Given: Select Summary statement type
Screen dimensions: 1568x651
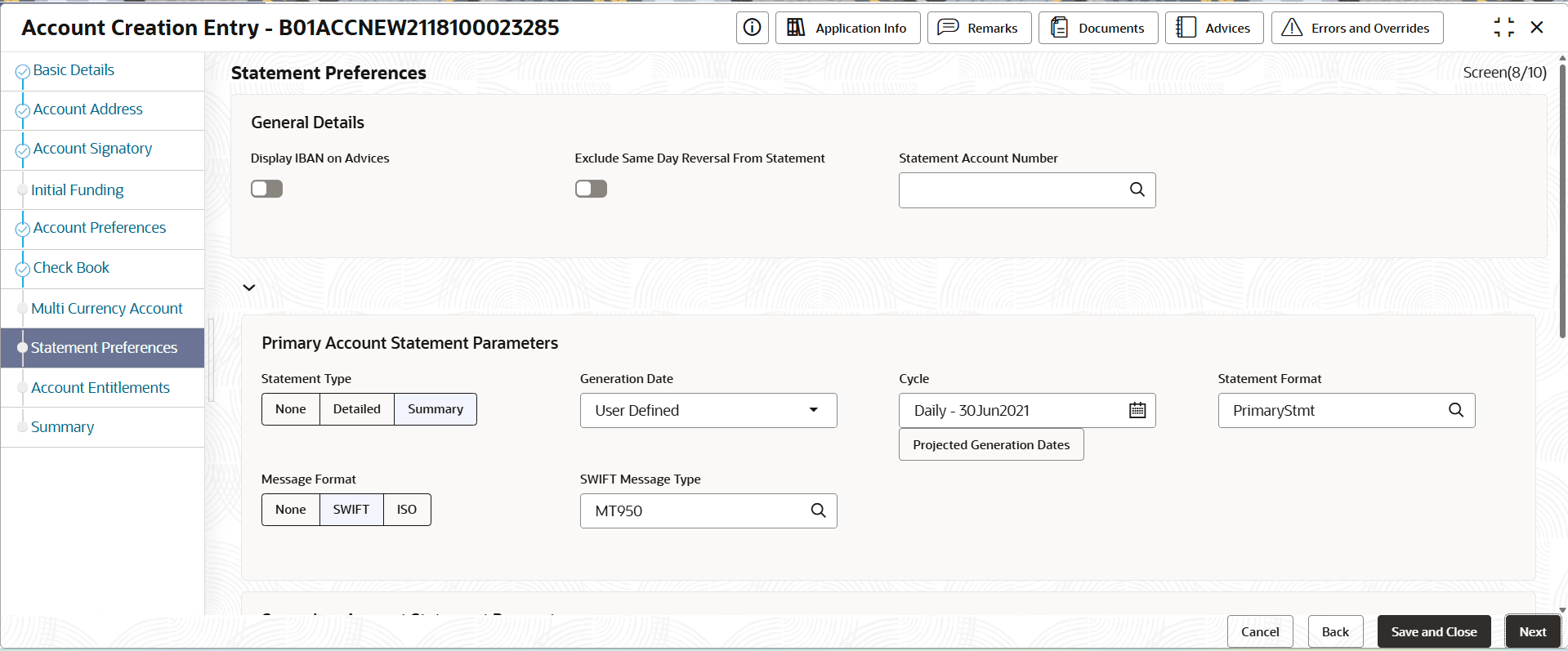Looking at the screenshot, I should [436, 409].
